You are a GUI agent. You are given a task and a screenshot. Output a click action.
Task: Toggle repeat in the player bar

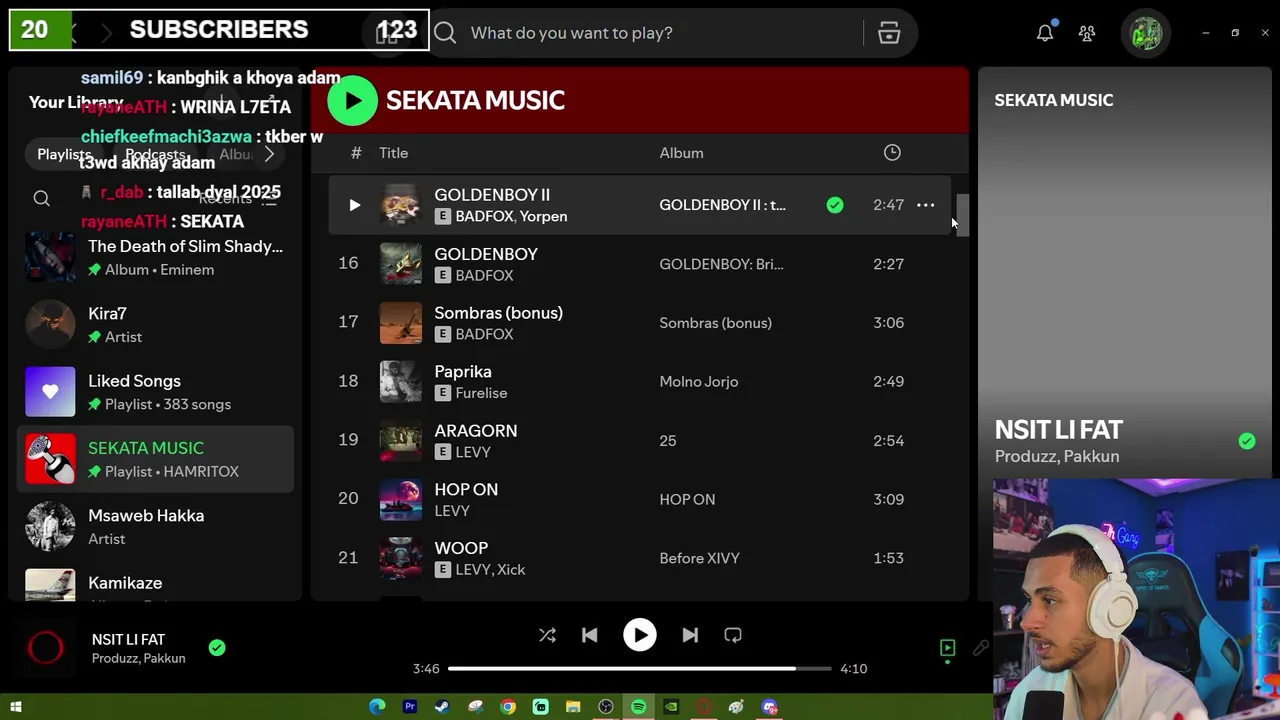tap(733, 635)
